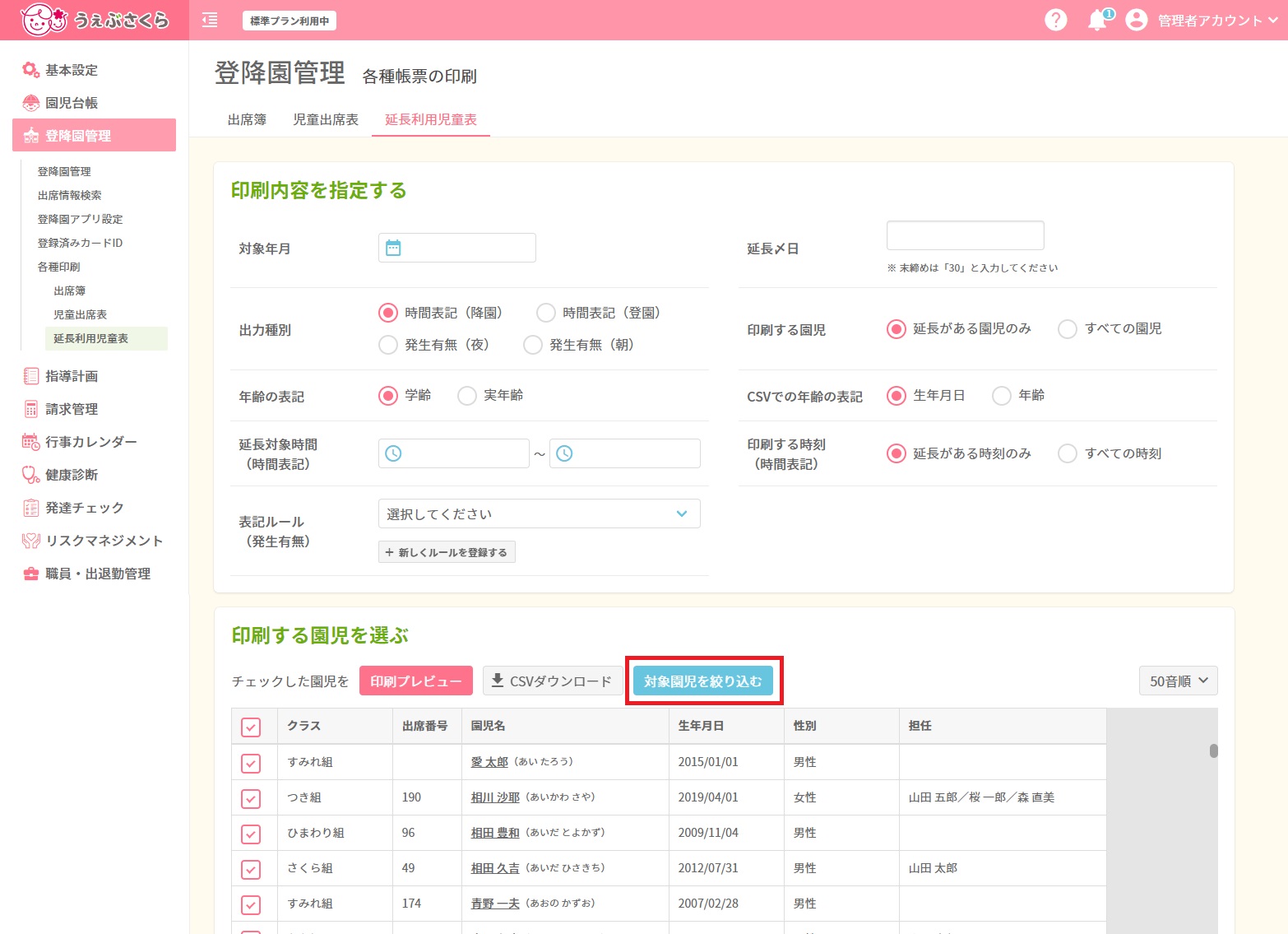Click the クラス column header

click(x=335, y=726)
